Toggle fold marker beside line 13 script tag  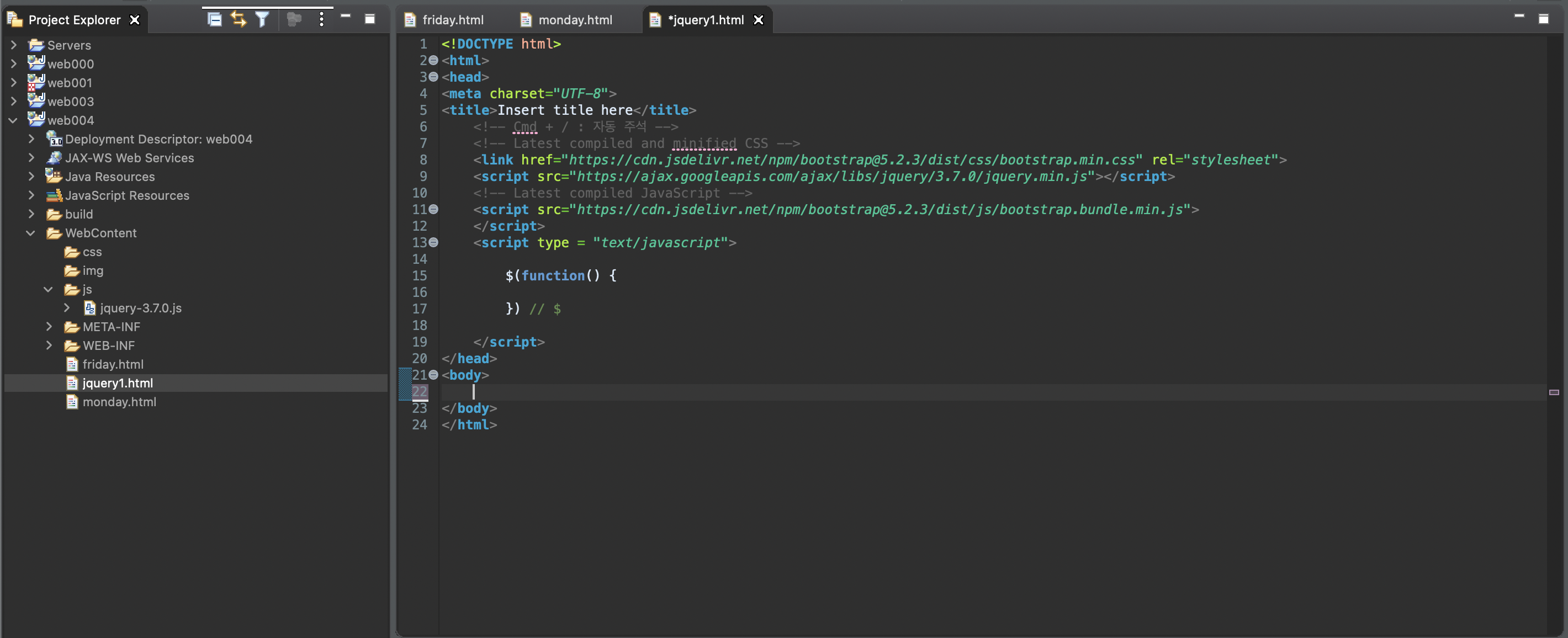[x=433, y=243]
